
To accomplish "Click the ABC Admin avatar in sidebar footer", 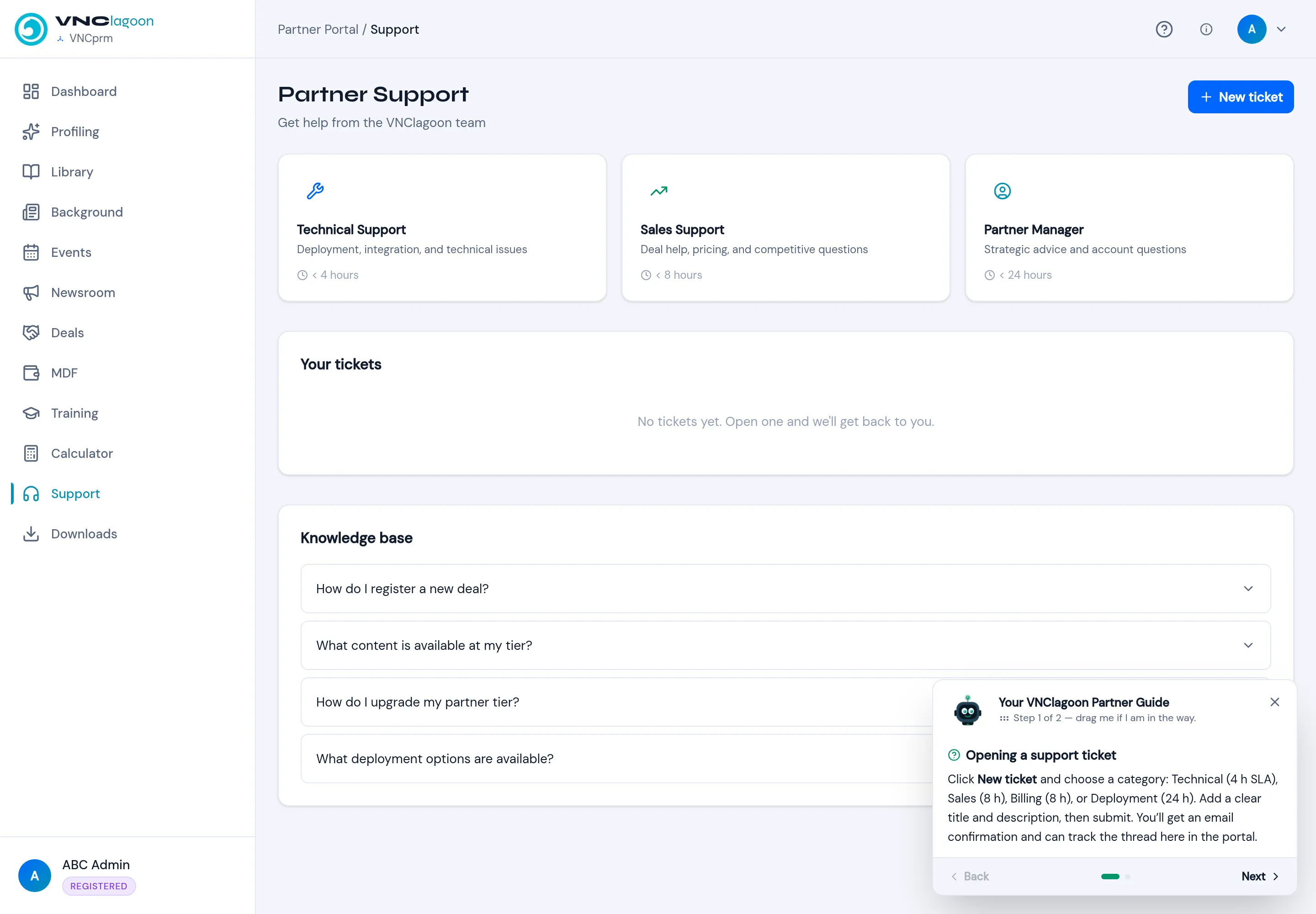I will coord(34,876).
